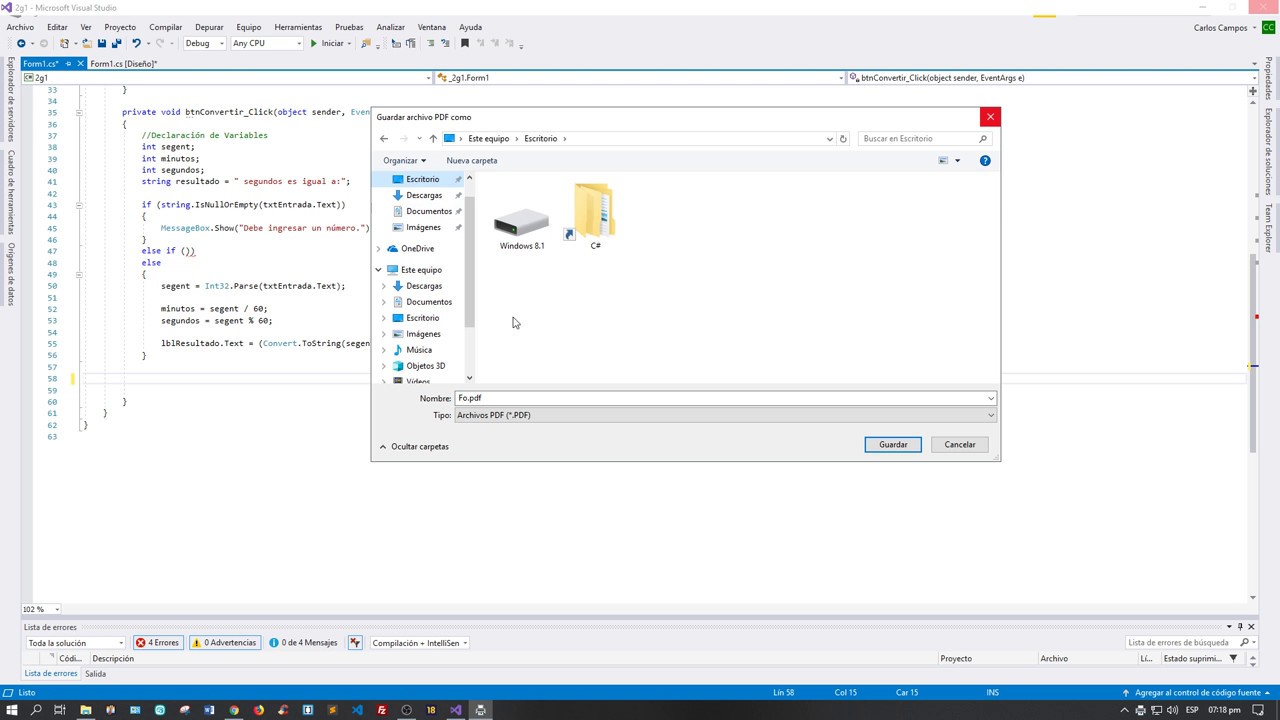Switch to Form1.cs [Diseño] tab

[x=123, y=64]
